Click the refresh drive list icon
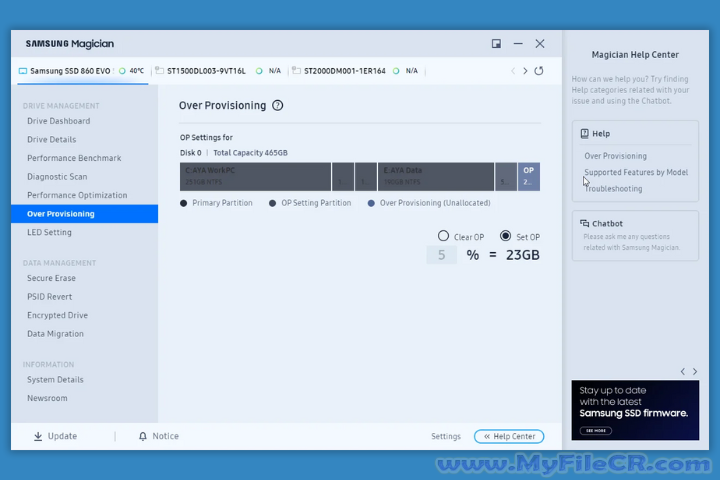 [539, 71]
